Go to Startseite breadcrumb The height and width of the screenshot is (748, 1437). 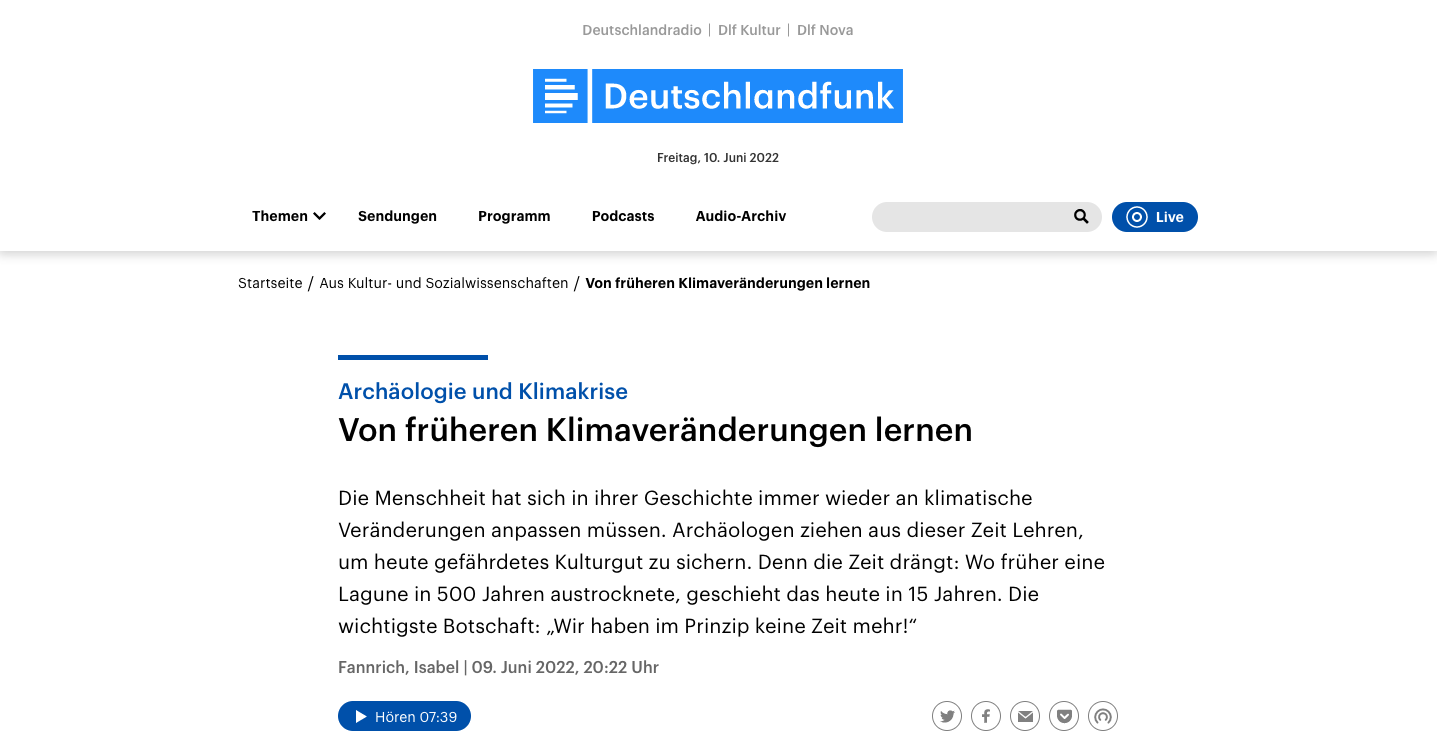point(270,283)
